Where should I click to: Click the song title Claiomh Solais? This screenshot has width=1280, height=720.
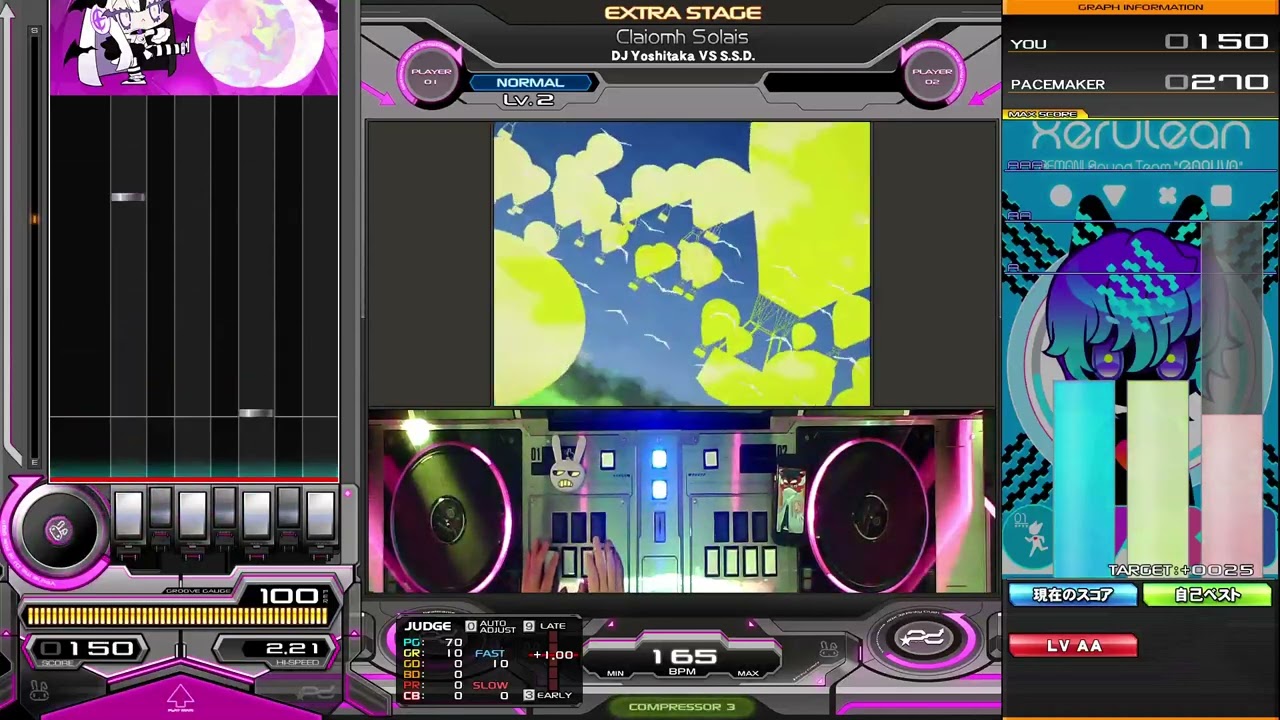click(x=682, y=37)
